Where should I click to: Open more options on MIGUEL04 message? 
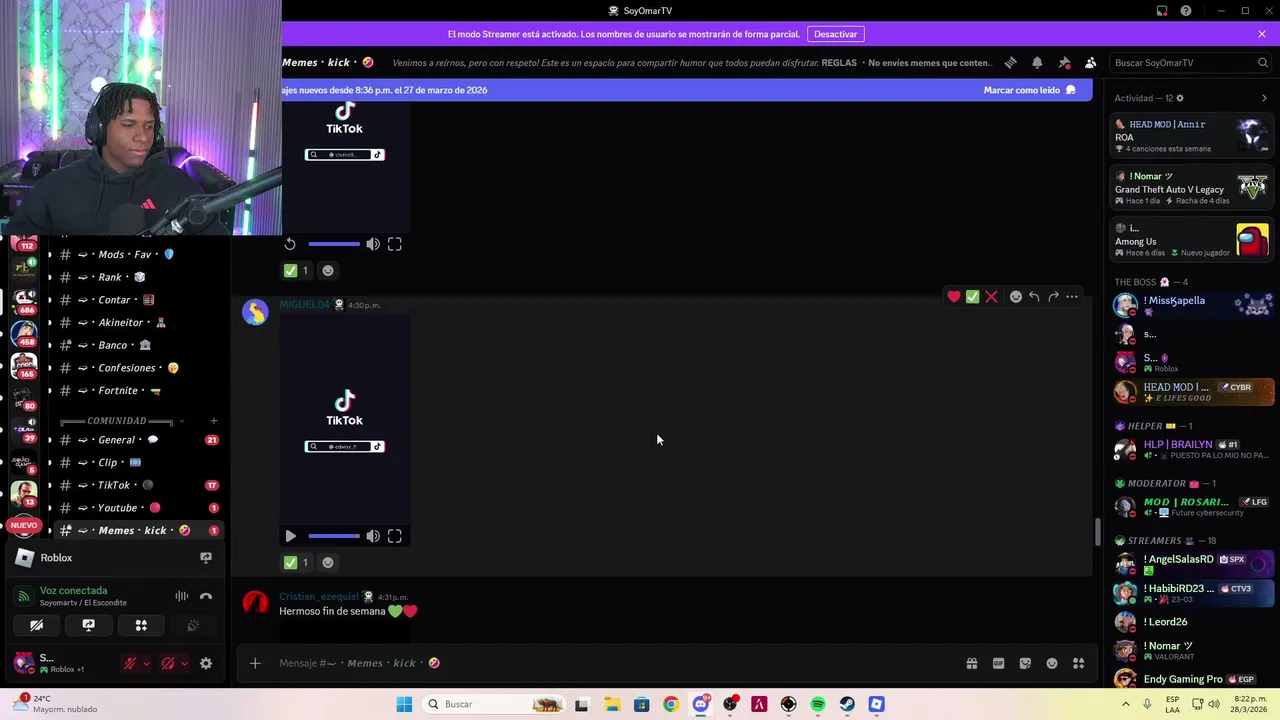click(x=1072, y=296)
